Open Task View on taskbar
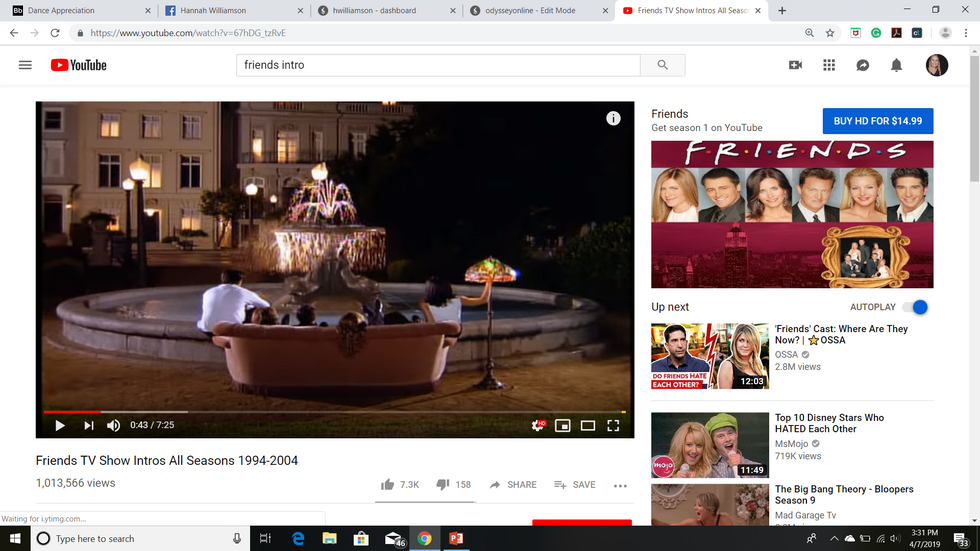 (x=266, y=539)
